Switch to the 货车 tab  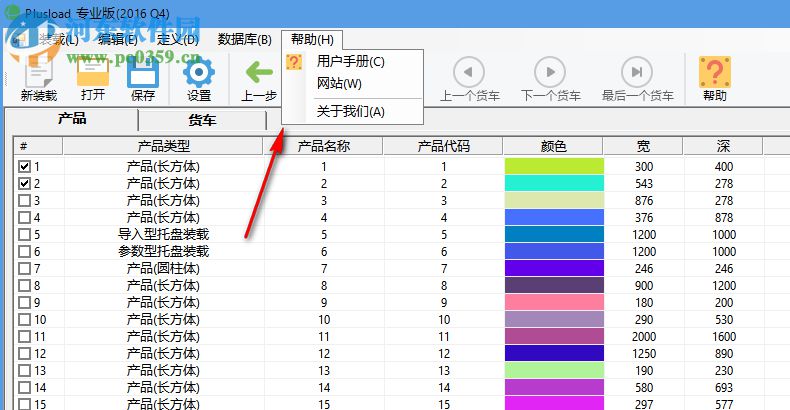[202, 120]
